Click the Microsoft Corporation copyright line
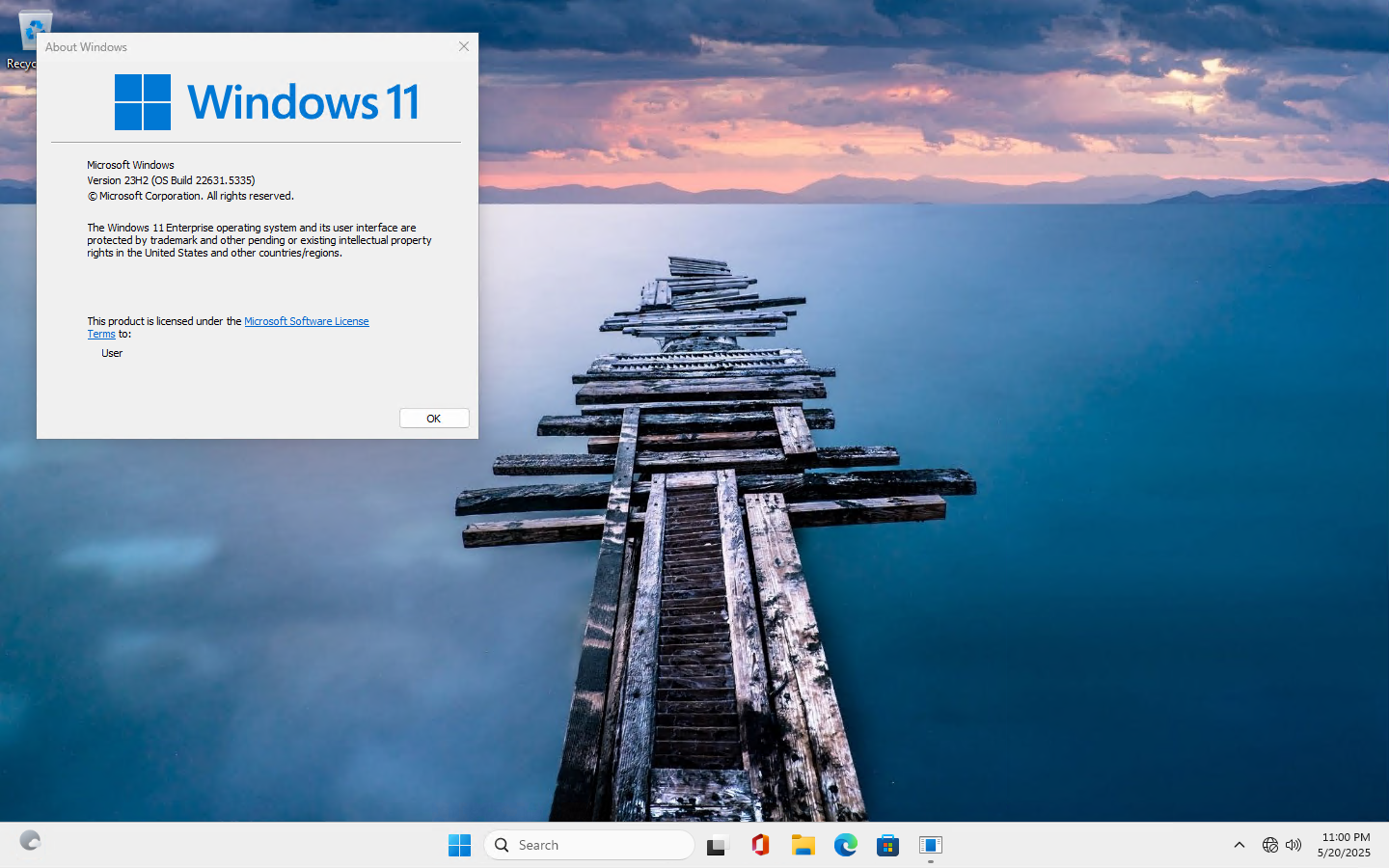This screenshot has width=1389, height=868. point(191,196)
